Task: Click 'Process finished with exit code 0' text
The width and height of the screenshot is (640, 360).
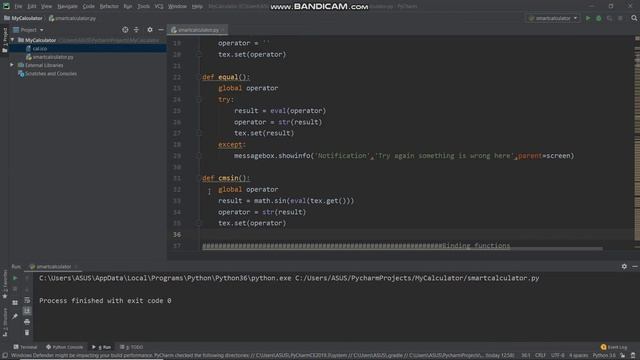Action: [105, 301]
